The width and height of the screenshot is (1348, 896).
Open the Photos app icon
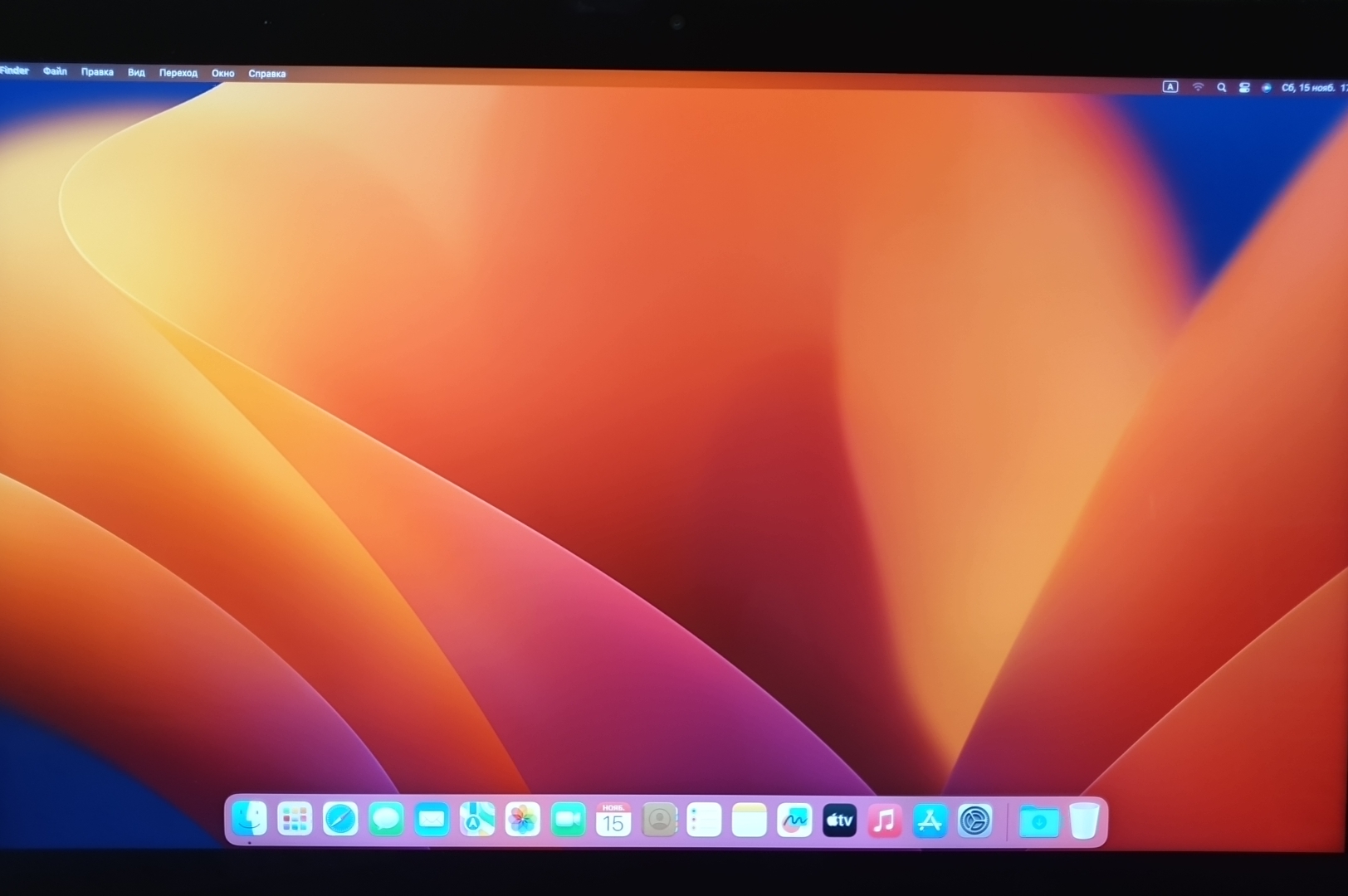pyautogui.click(x=522, y=821)
